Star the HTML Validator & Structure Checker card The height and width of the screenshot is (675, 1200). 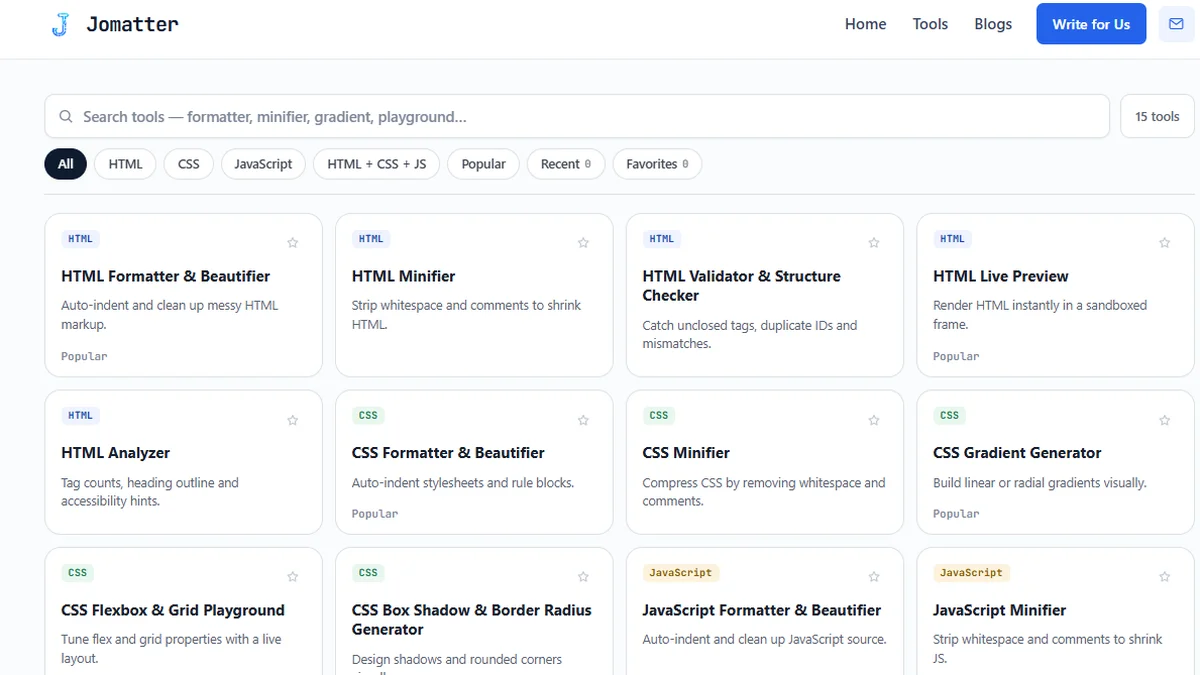[x=874, y=243]
